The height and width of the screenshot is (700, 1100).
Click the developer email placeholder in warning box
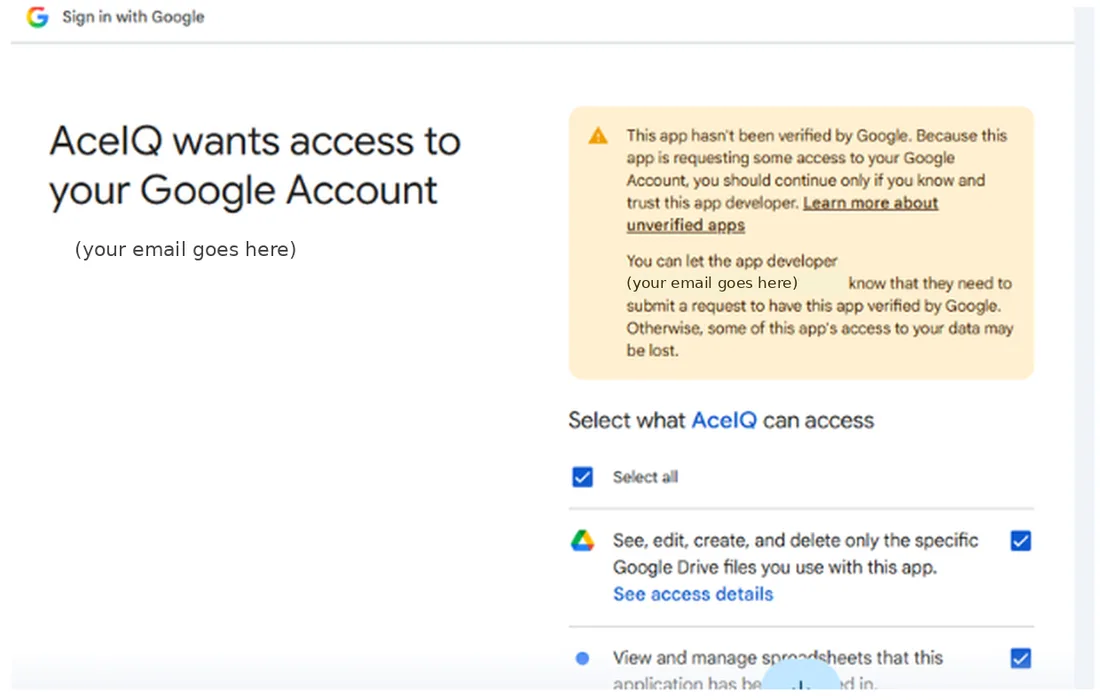tap(712, 283)
